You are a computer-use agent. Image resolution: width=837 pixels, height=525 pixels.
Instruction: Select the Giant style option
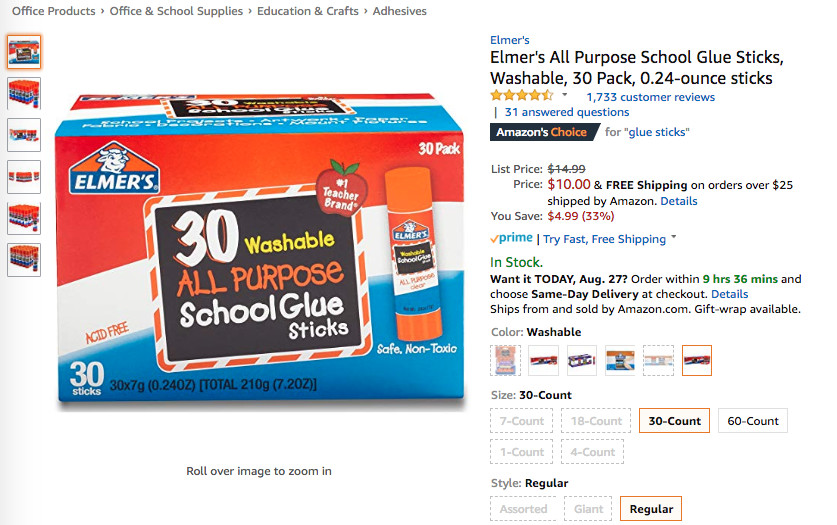coord(588,508)
